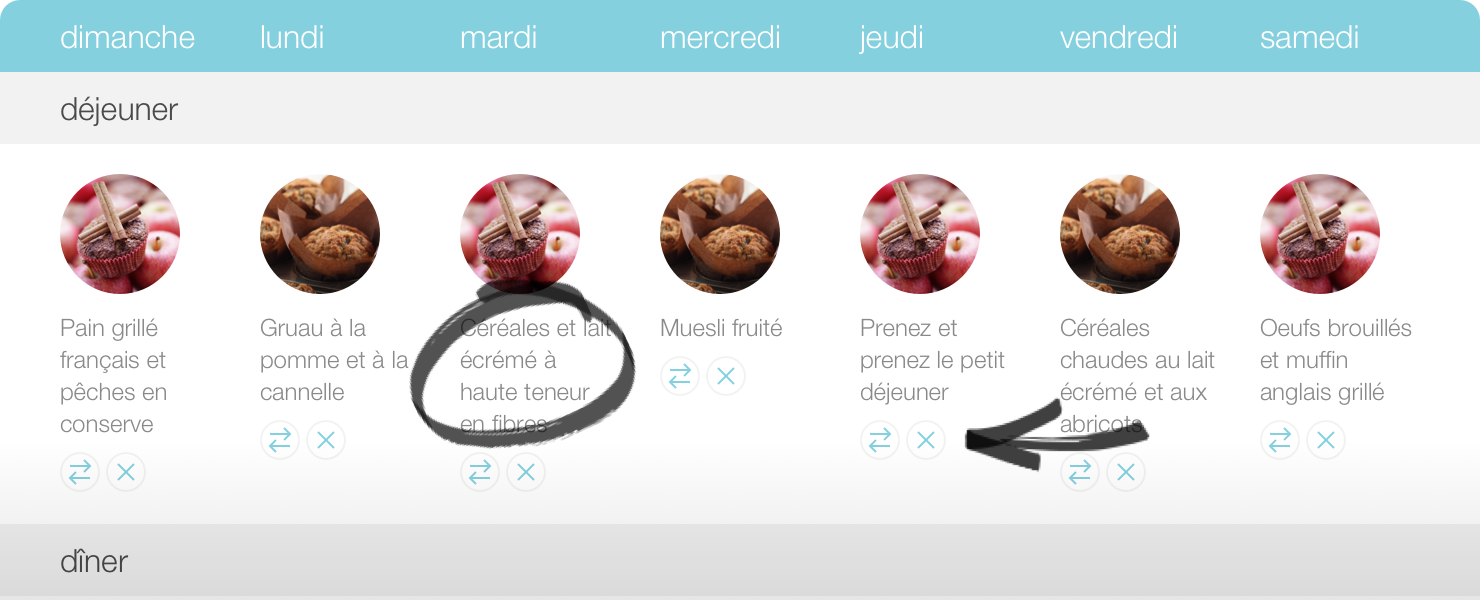Swap the jeudi breakfast meal
This screenshot has height=600, width=1480.
click(880, 440)
